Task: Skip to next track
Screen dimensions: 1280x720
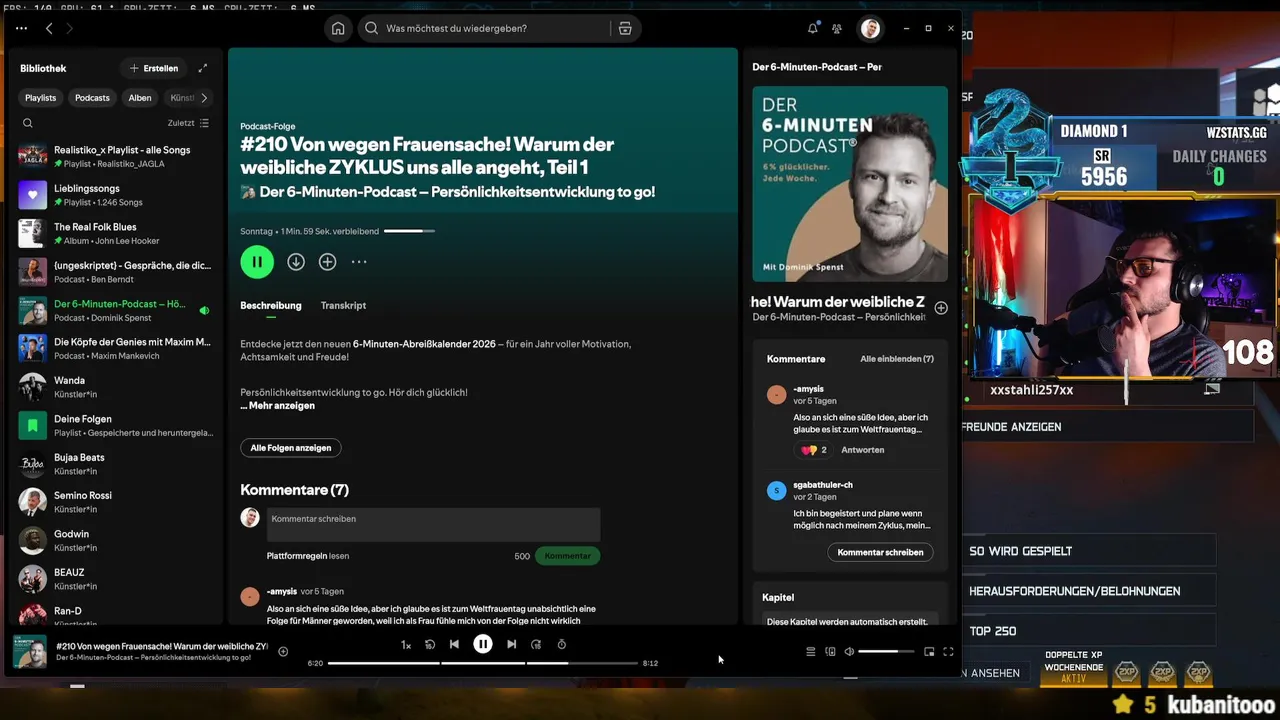Action: coord(511,644)
